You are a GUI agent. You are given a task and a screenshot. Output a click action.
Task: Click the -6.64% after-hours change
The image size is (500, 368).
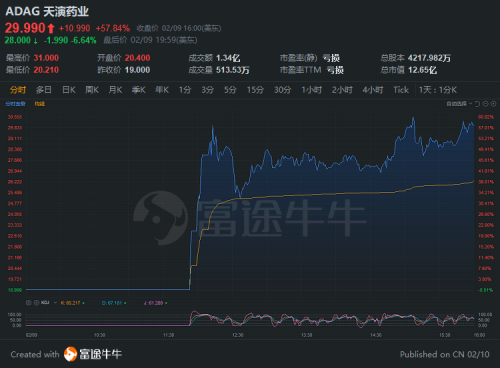coord(83,41)
